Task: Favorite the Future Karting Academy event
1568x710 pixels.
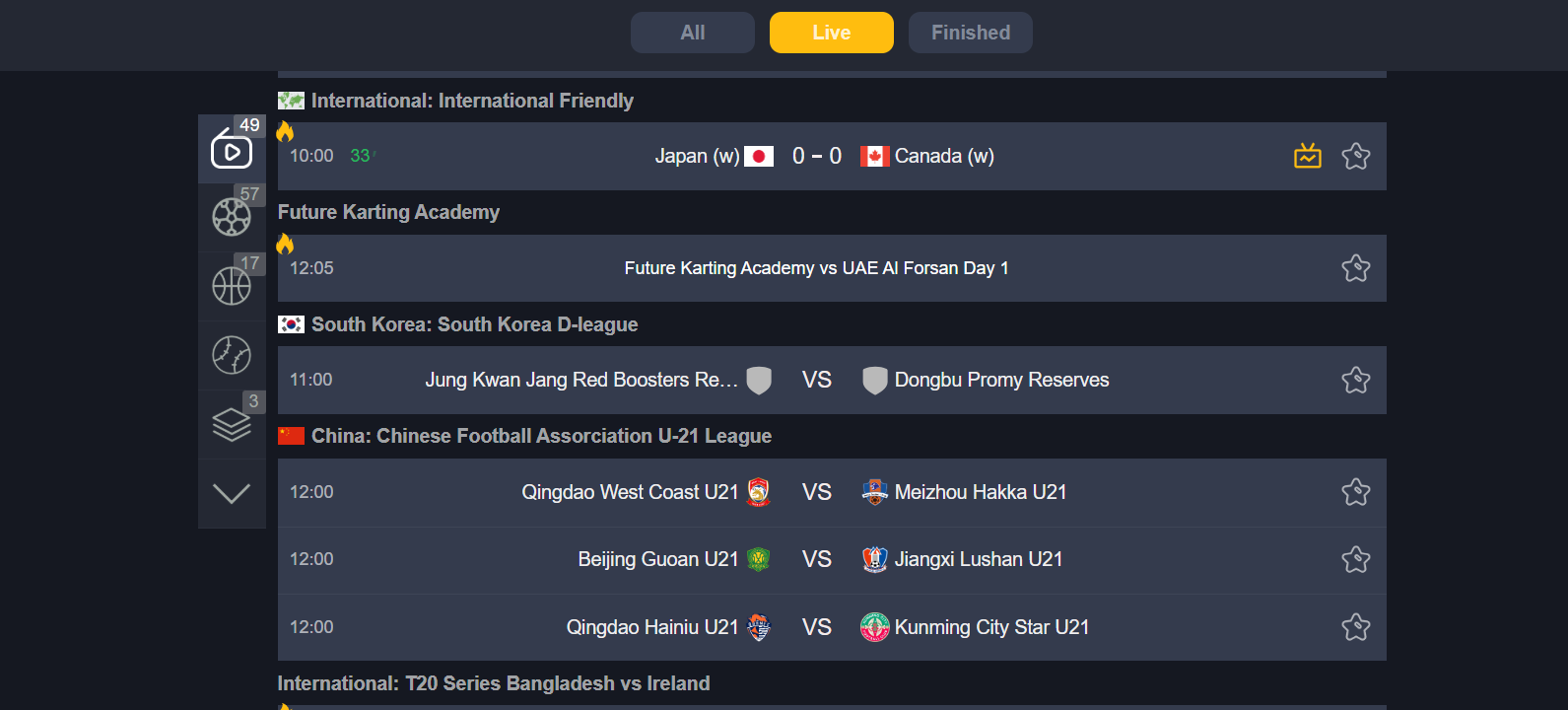Action: point(1356,268)
